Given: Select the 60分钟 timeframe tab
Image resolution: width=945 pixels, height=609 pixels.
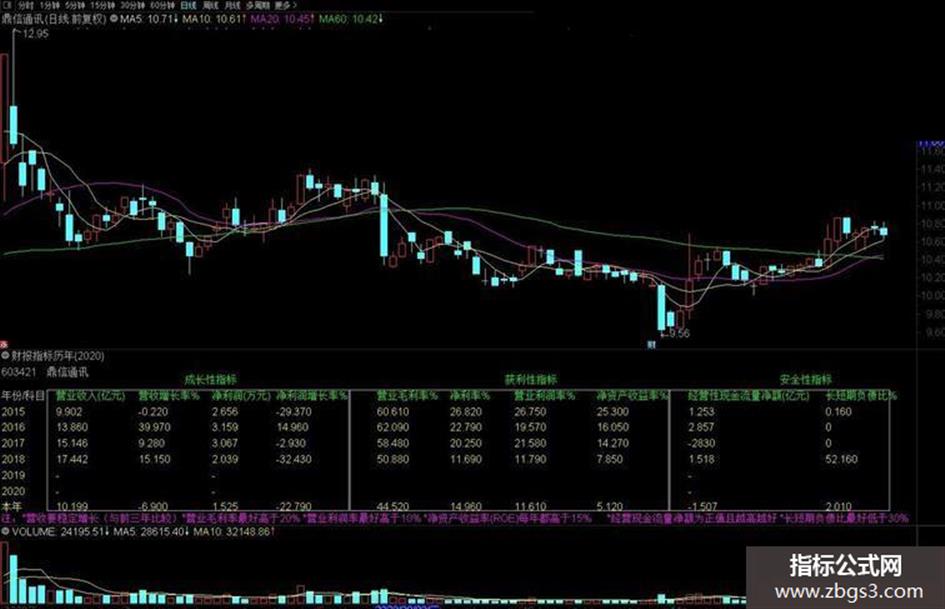Looking at the screenshot, I should point(162,5).
